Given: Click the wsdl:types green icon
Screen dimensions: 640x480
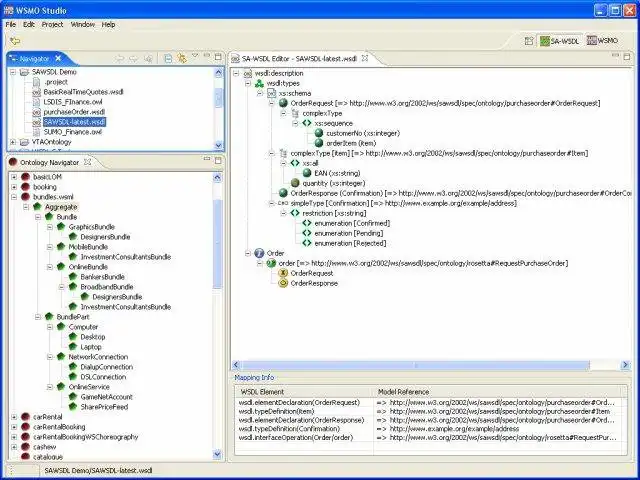Looking at the screenshot, I should point(260,84).
